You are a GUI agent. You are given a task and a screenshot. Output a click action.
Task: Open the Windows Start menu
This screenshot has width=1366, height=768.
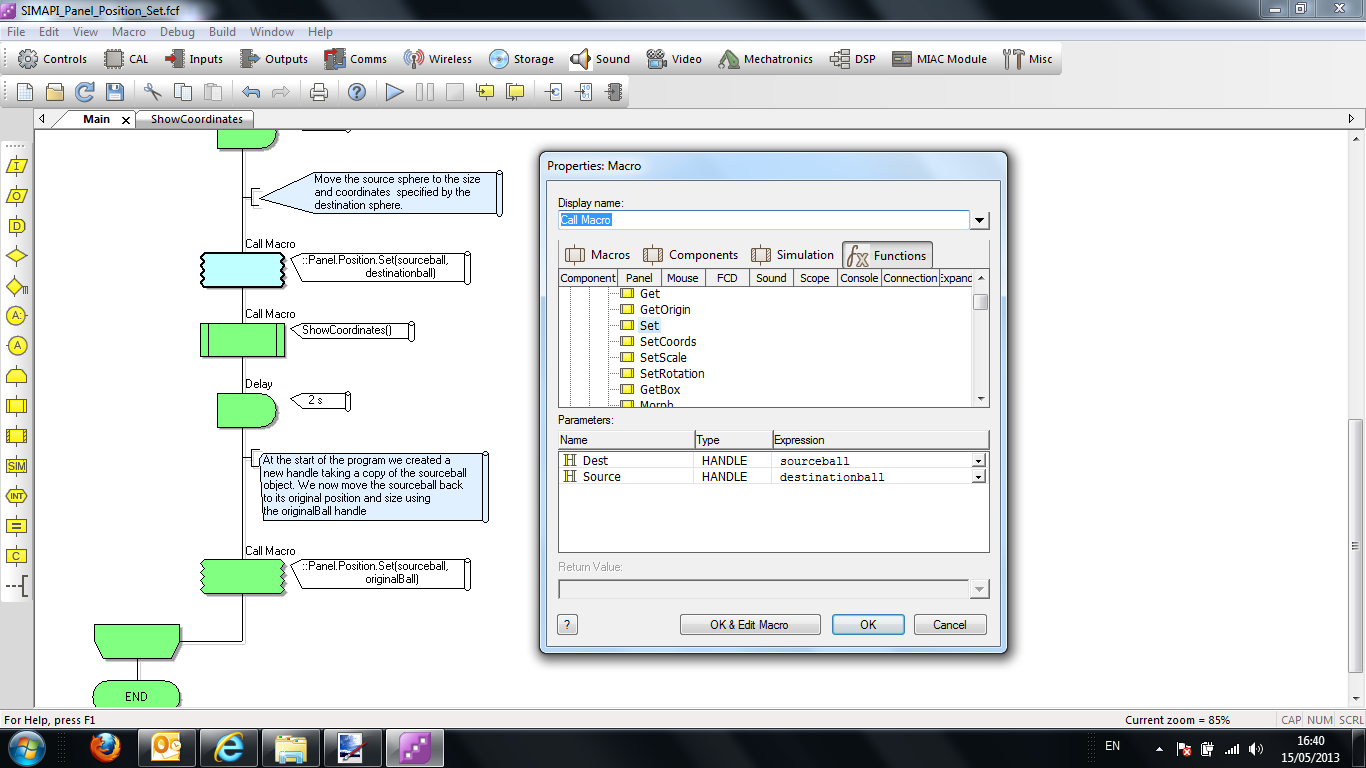[25, 748]
